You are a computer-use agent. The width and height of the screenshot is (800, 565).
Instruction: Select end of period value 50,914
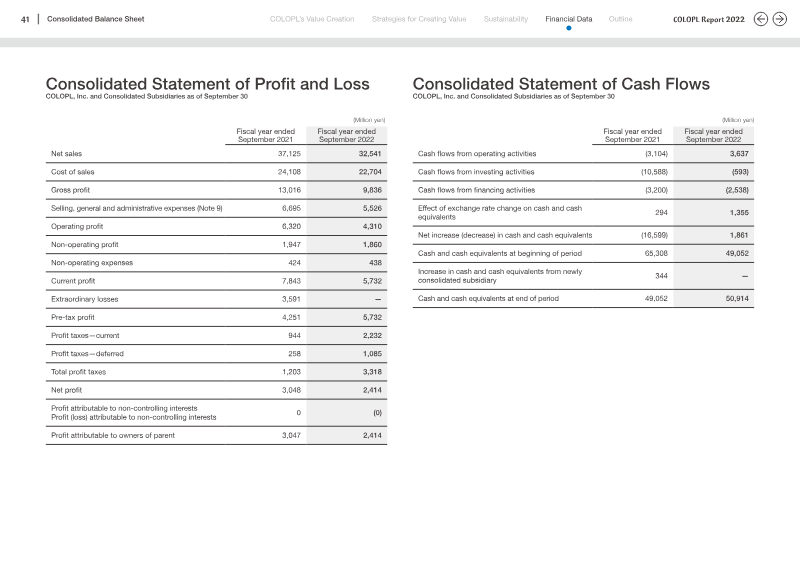pyautogui.click(x=737, y=299)
